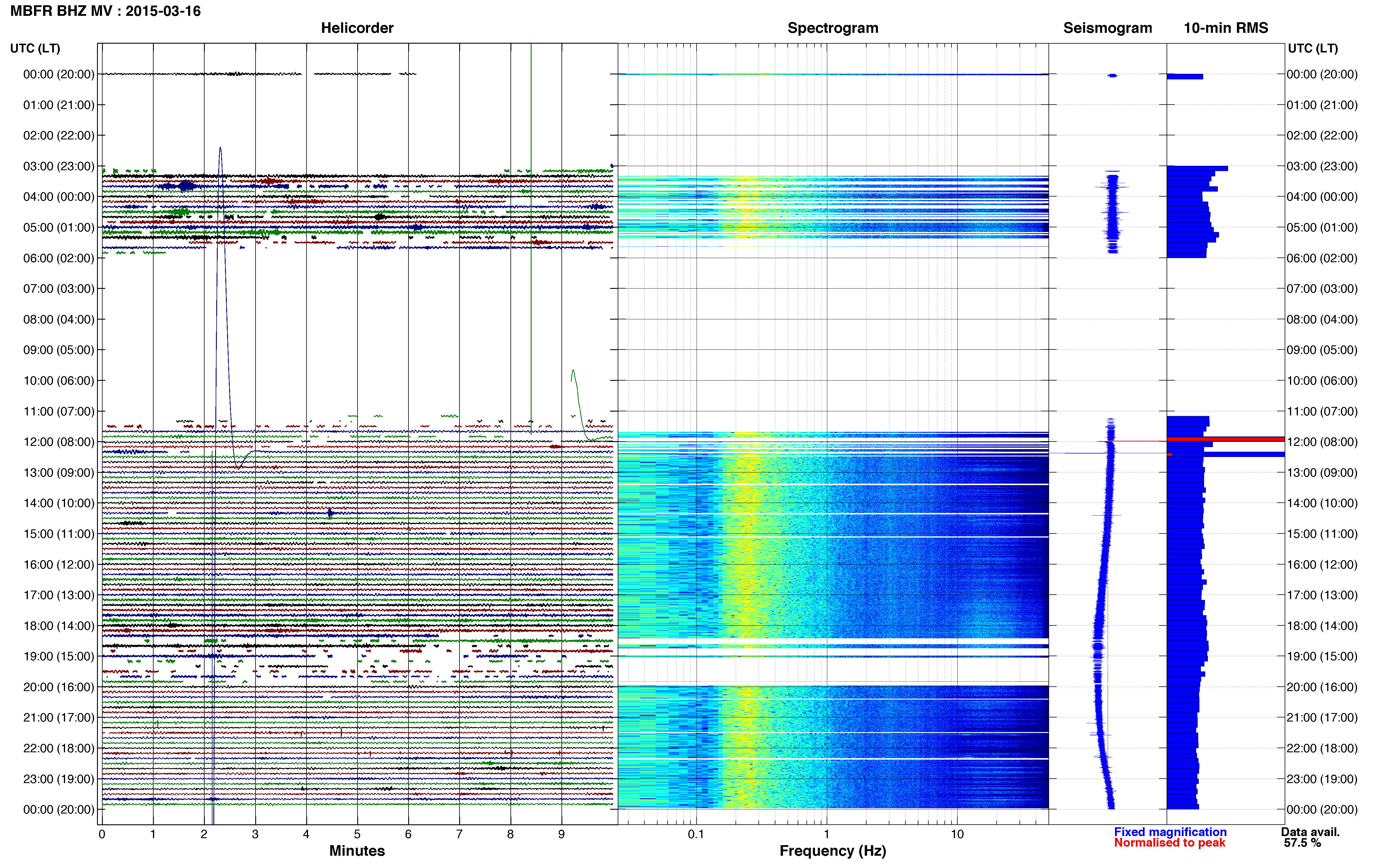Click left time label '21:00 (17:00)'
Screen dimensions: 1389x868
pos(59,718)
